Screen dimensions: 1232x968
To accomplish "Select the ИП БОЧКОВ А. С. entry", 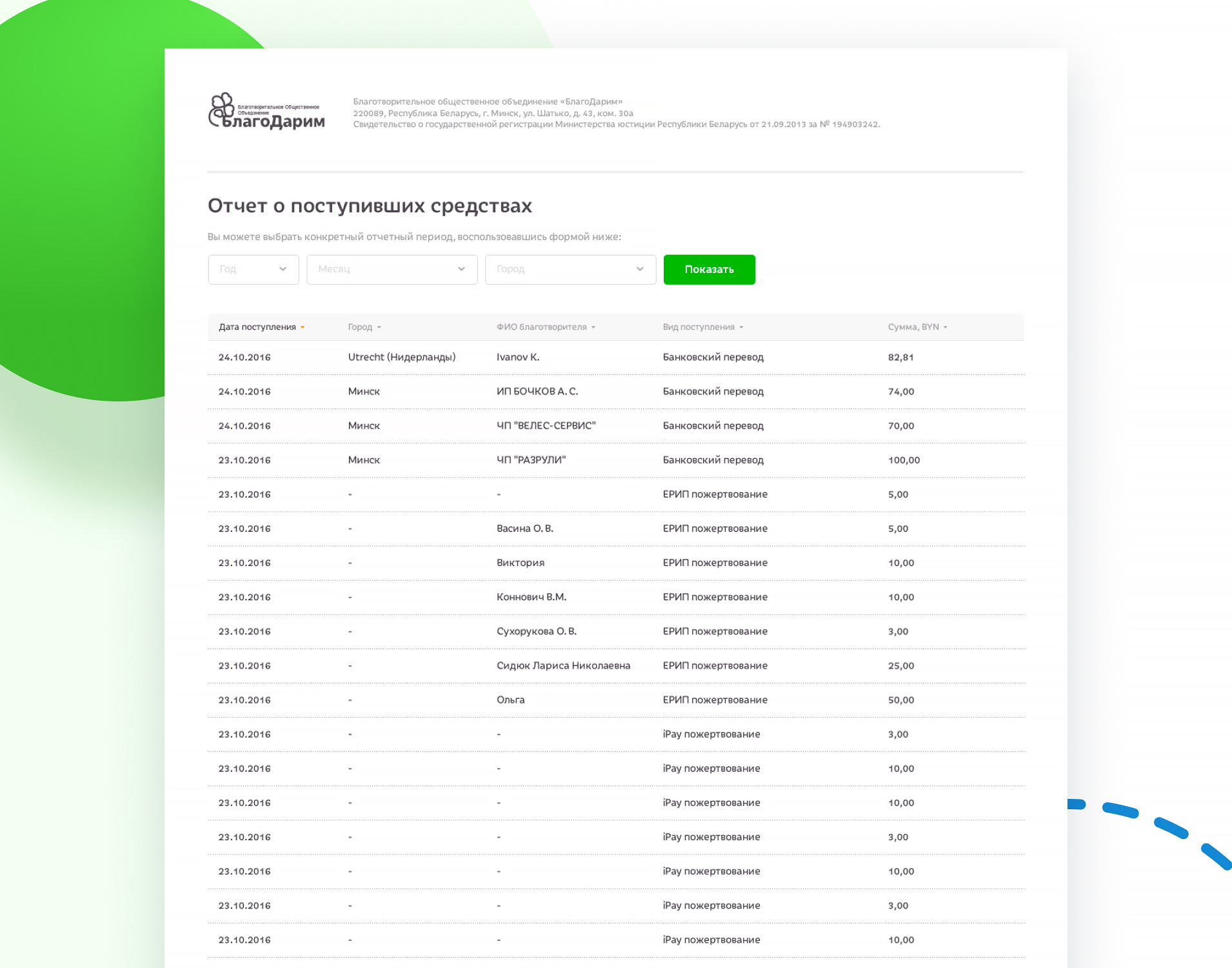I will 537,392.
